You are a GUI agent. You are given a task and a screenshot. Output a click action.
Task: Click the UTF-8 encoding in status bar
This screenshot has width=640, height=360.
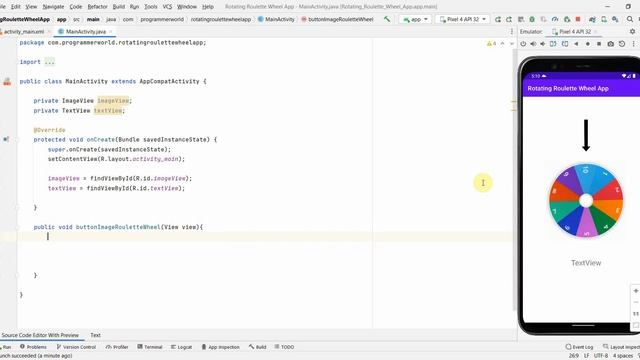pos(601,356)
